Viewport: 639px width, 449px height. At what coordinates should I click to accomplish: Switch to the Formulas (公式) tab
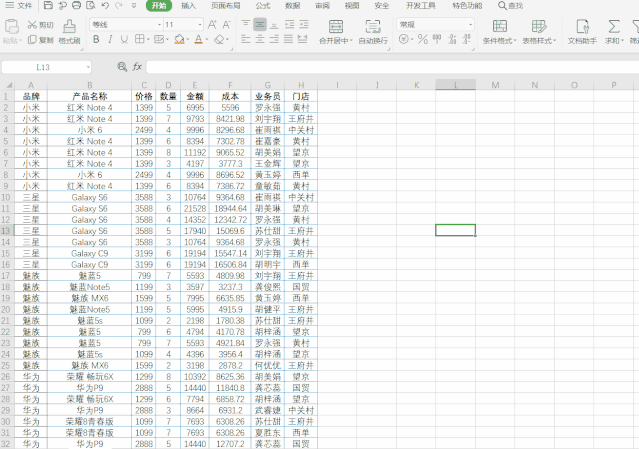(262, 6)
